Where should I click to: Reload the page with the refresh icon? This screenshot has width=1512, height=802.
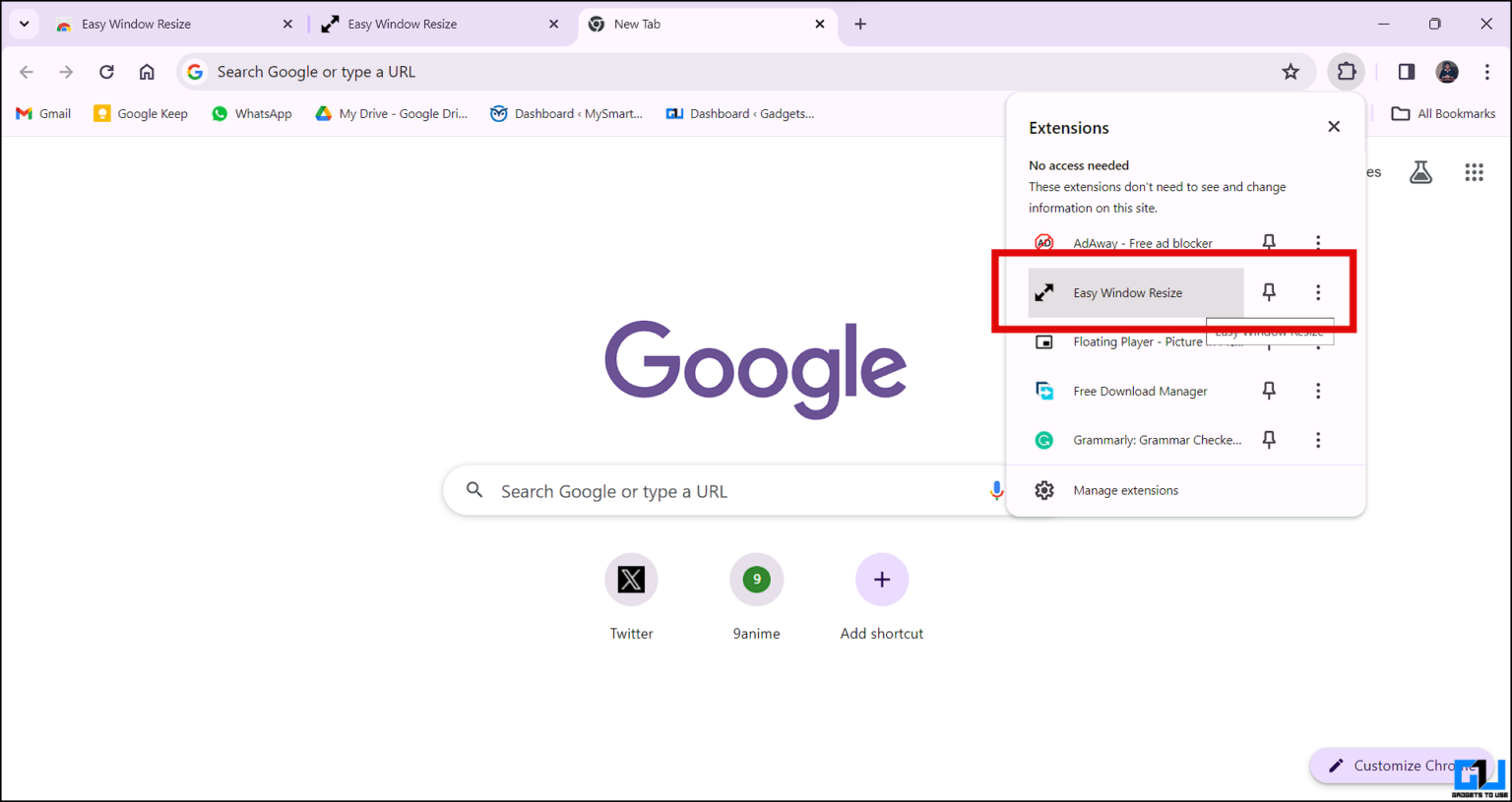[x=106, y=71]
